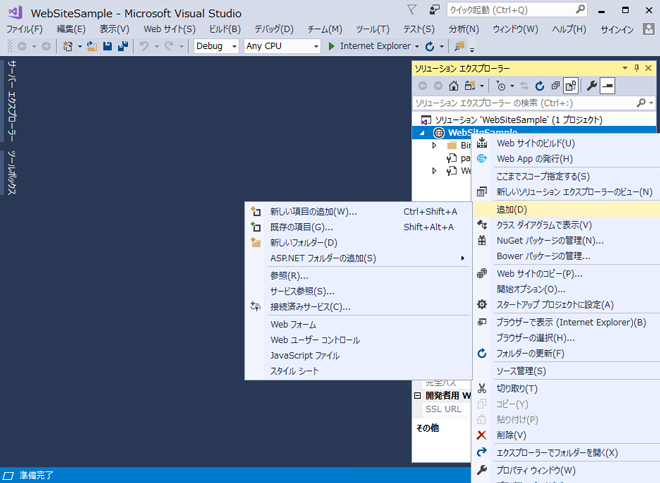
Task: Pin the Solution Explorer panel
Action: point(636,68)
